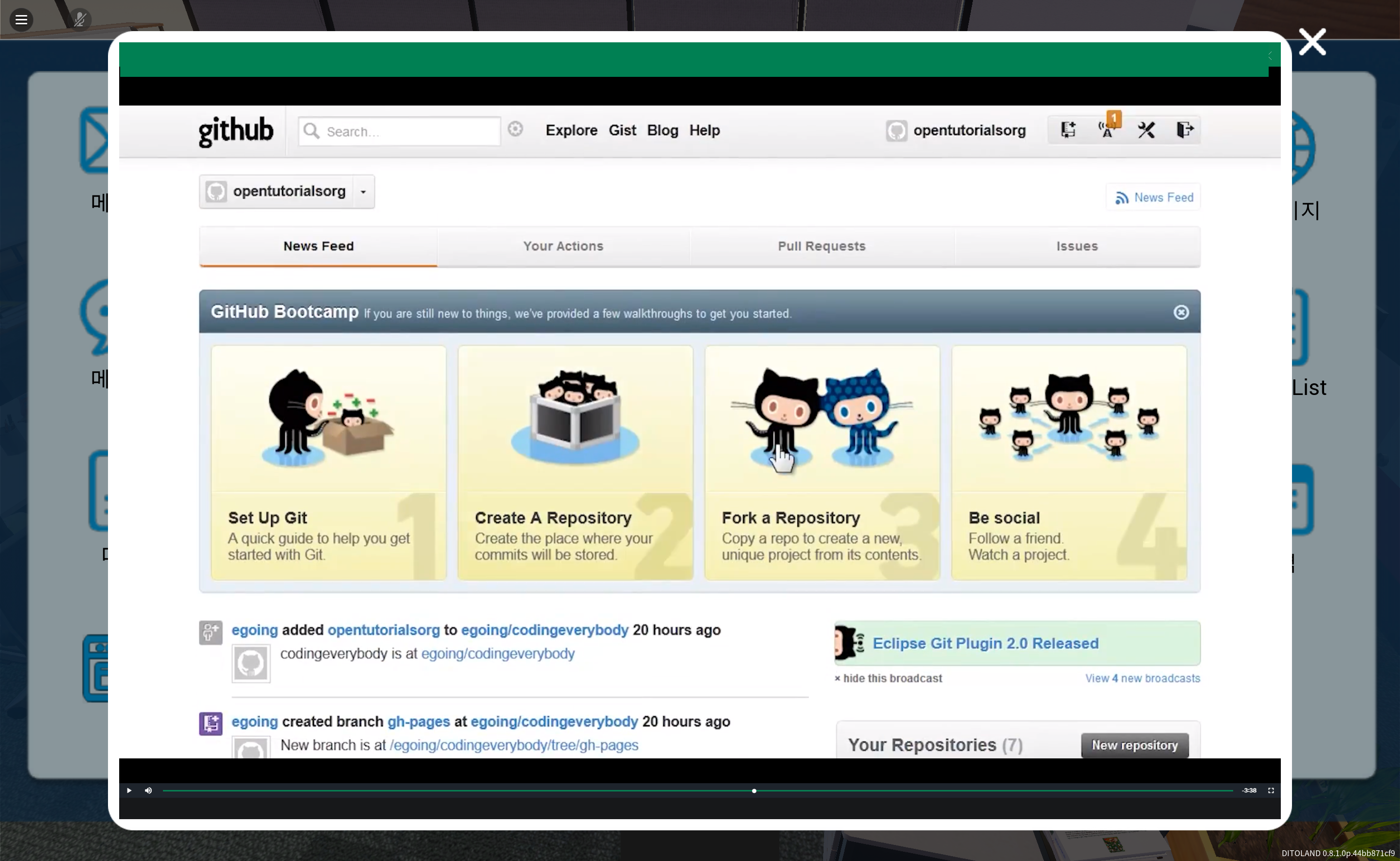Open account settings tools icon
This screenshot has width=1400, height=861.
pyautogui.click(x=1146, y=130)
